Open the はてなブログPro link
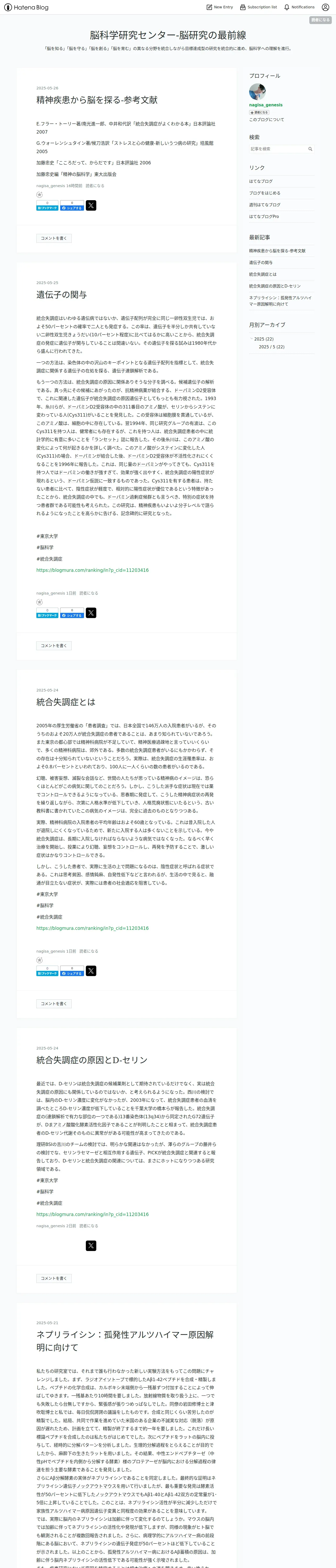 tap(264, 217)
